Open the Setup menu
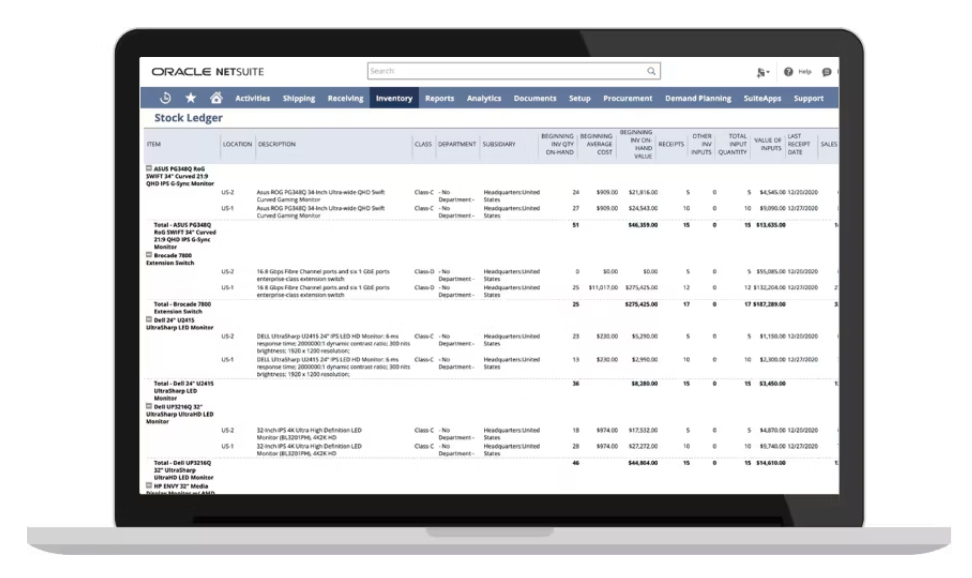This screenshot has width=972, height=578. coord(580,98)
